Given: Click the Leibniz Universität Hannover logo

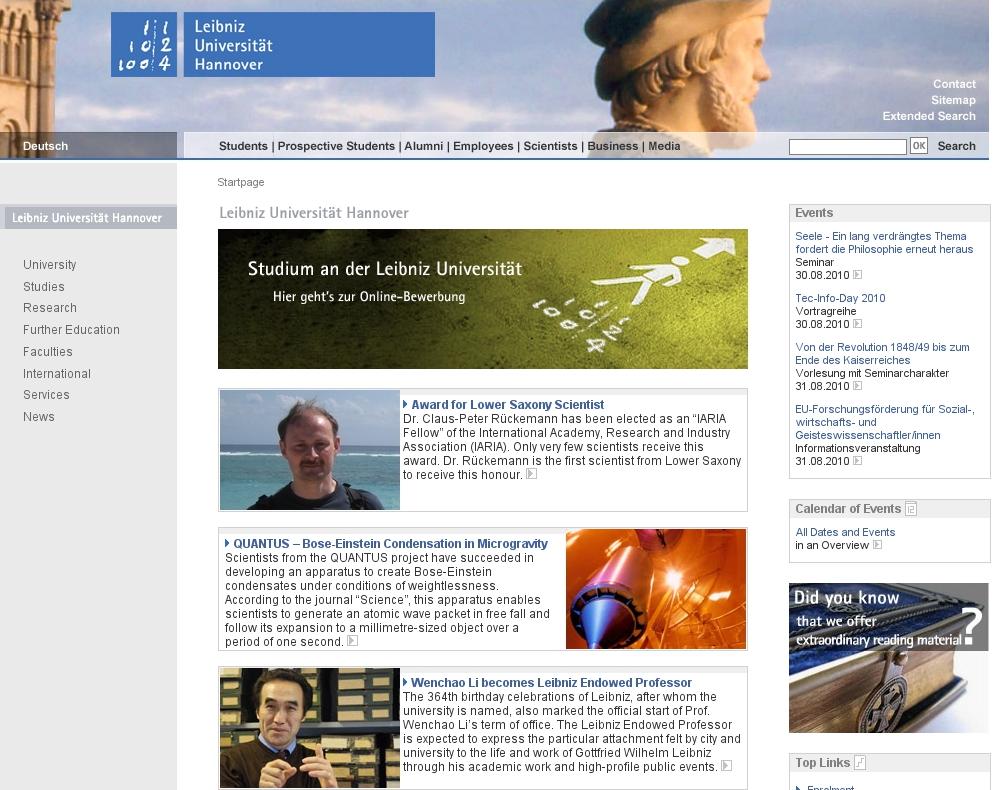Looking at the screenshot, I should click(273, 45).
